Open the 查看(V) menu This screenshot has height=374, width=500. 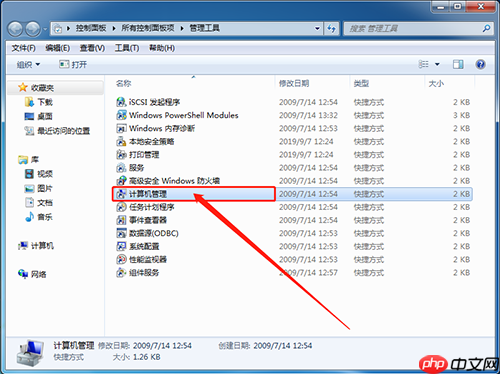click(x=92, y=48)
